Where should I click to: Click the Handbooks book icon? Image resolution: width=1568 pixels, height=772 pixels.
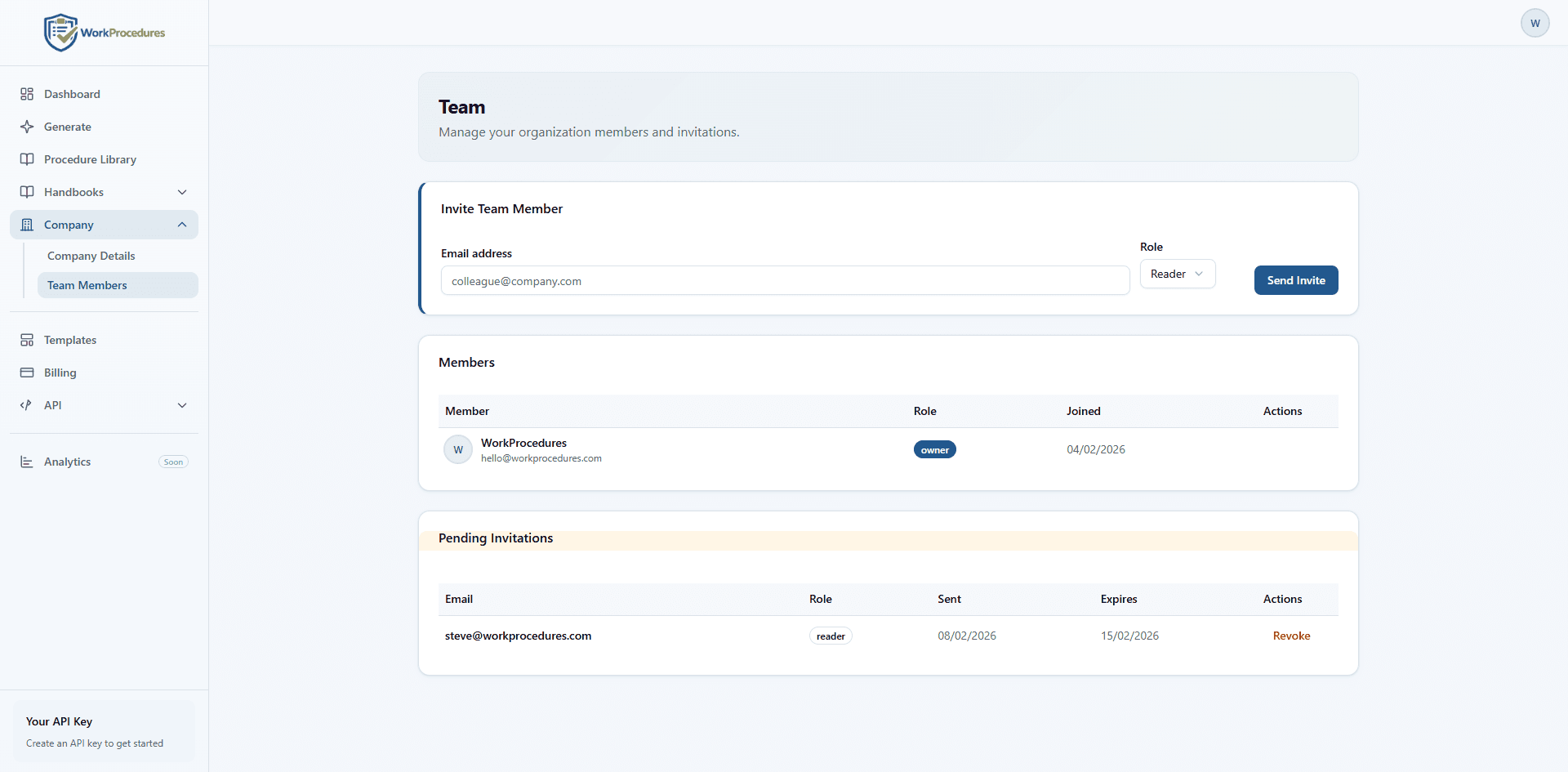pos(27,192)
